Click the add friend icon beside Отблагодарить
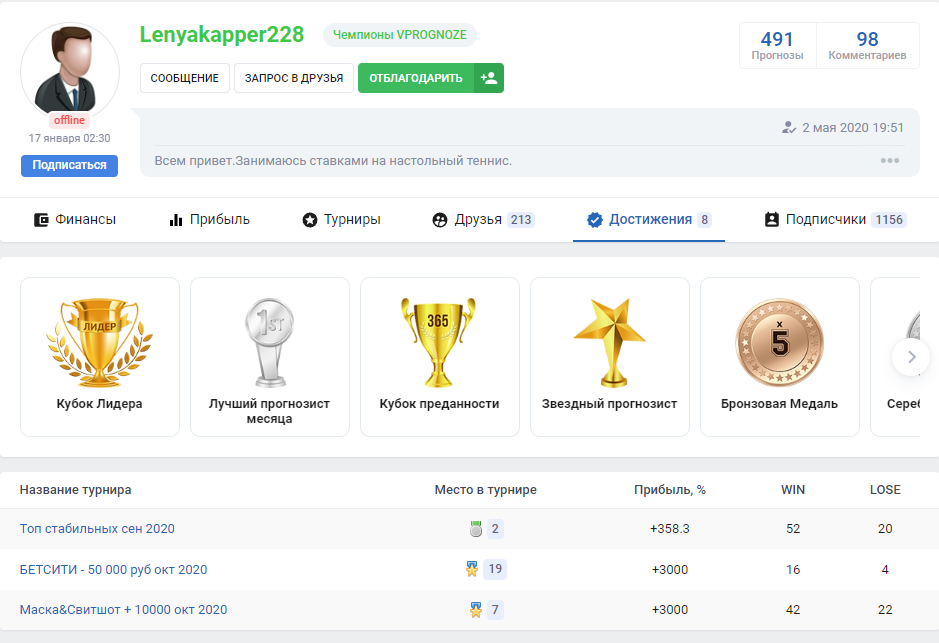The width and height of the screenshot is (939, 643). [488, 77]
